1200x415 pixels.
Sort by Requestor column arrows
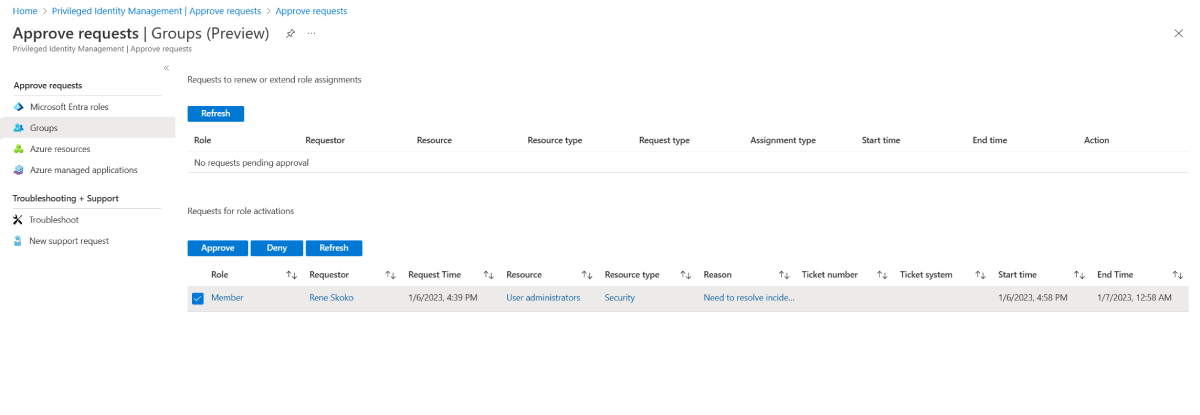click(x=391, y=275)
